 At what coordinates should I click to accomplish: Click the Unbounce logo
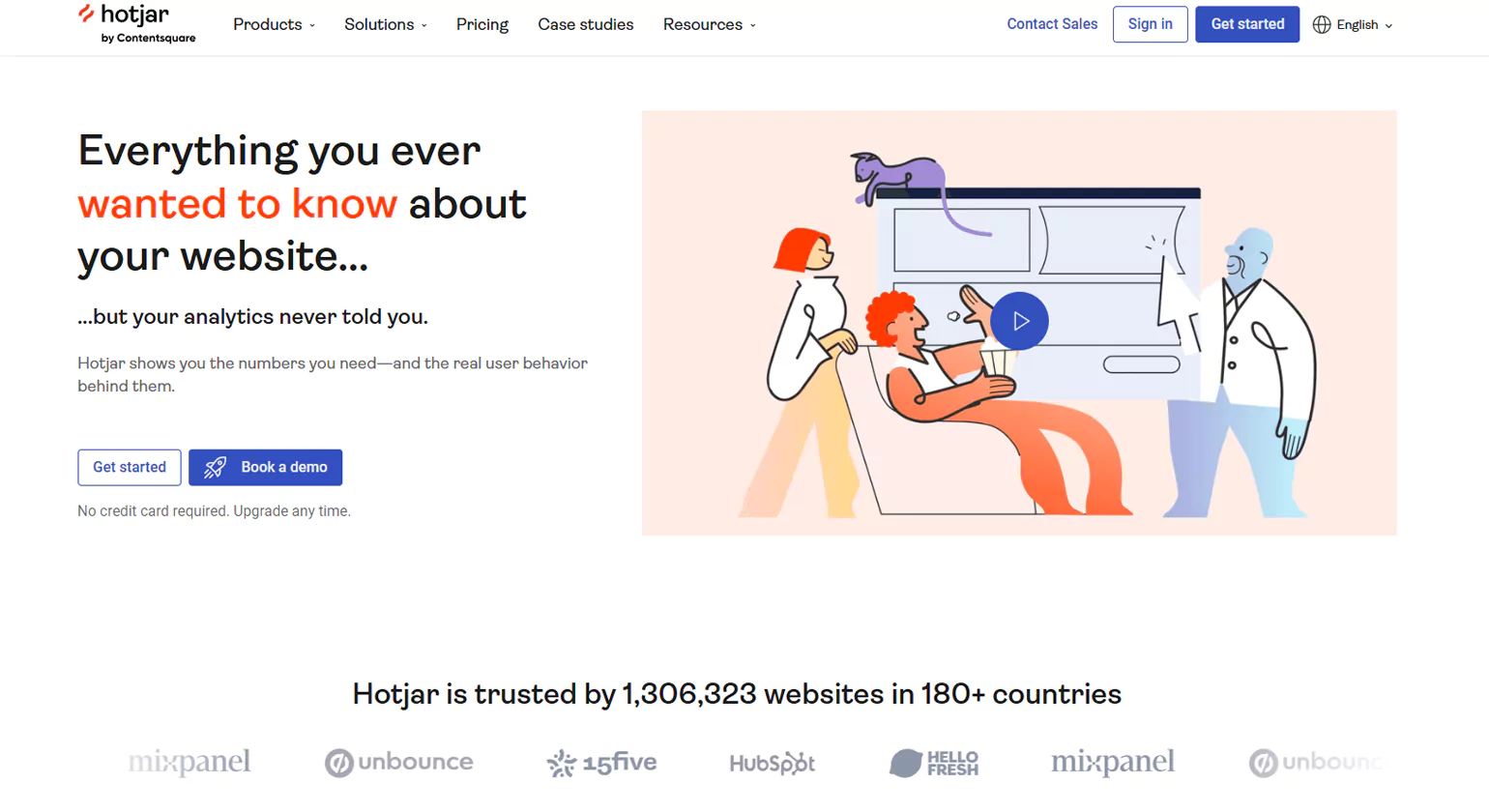tap(398, 763)
